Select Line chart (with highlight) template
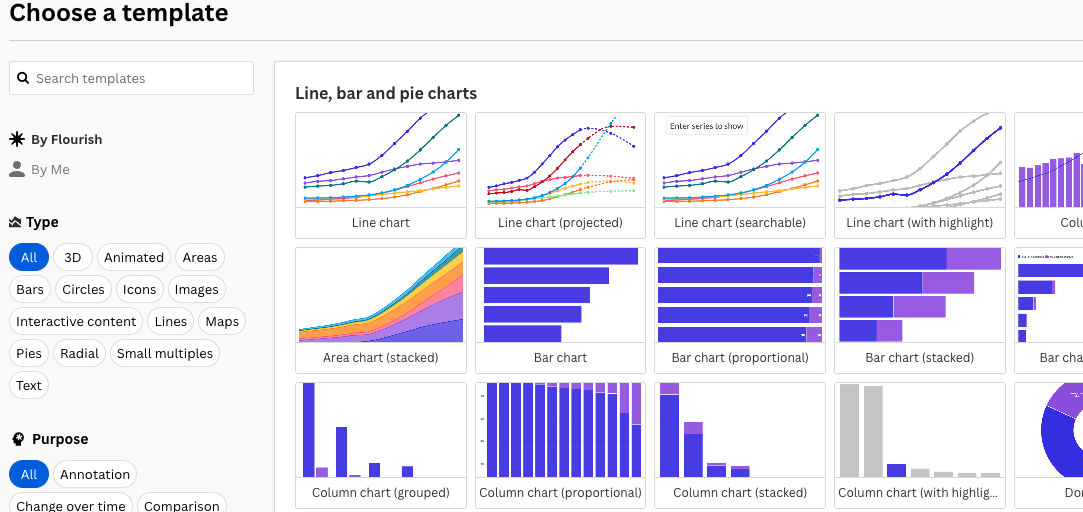Viewport: 1083px width, 512px height. 919,161
